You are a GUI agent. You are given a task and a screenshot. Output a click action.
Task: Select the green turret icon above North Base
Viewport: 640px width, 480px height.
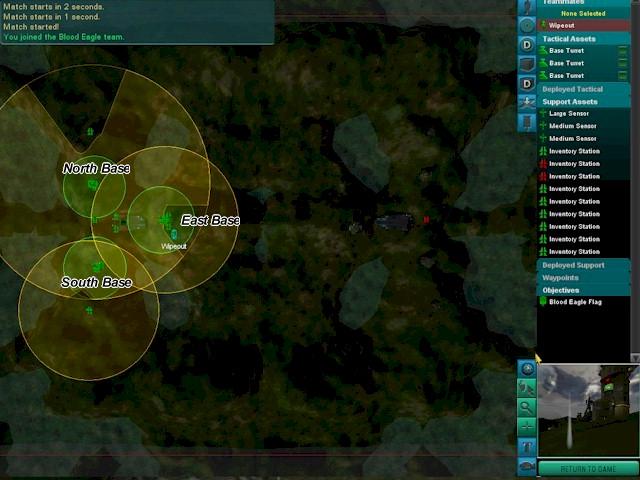pos(90,131)
